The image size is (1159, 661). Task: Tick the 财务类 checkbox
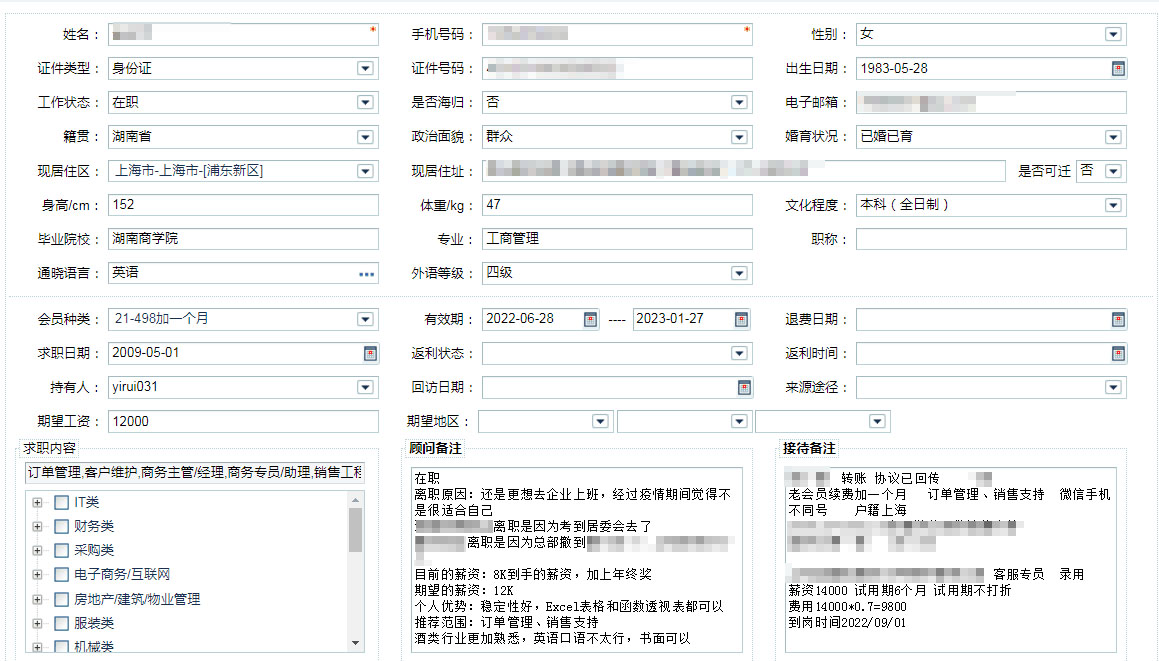point(61,526)
